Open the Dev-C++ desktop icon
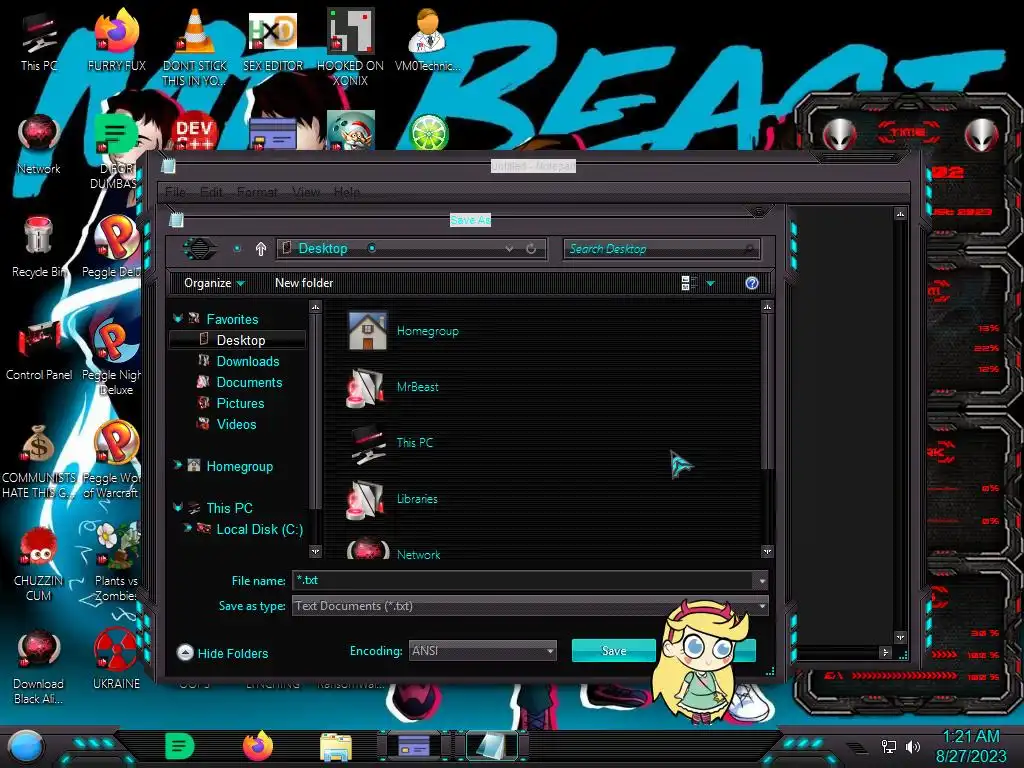Viewport: 1024px width, 768px height. point(195,132)
